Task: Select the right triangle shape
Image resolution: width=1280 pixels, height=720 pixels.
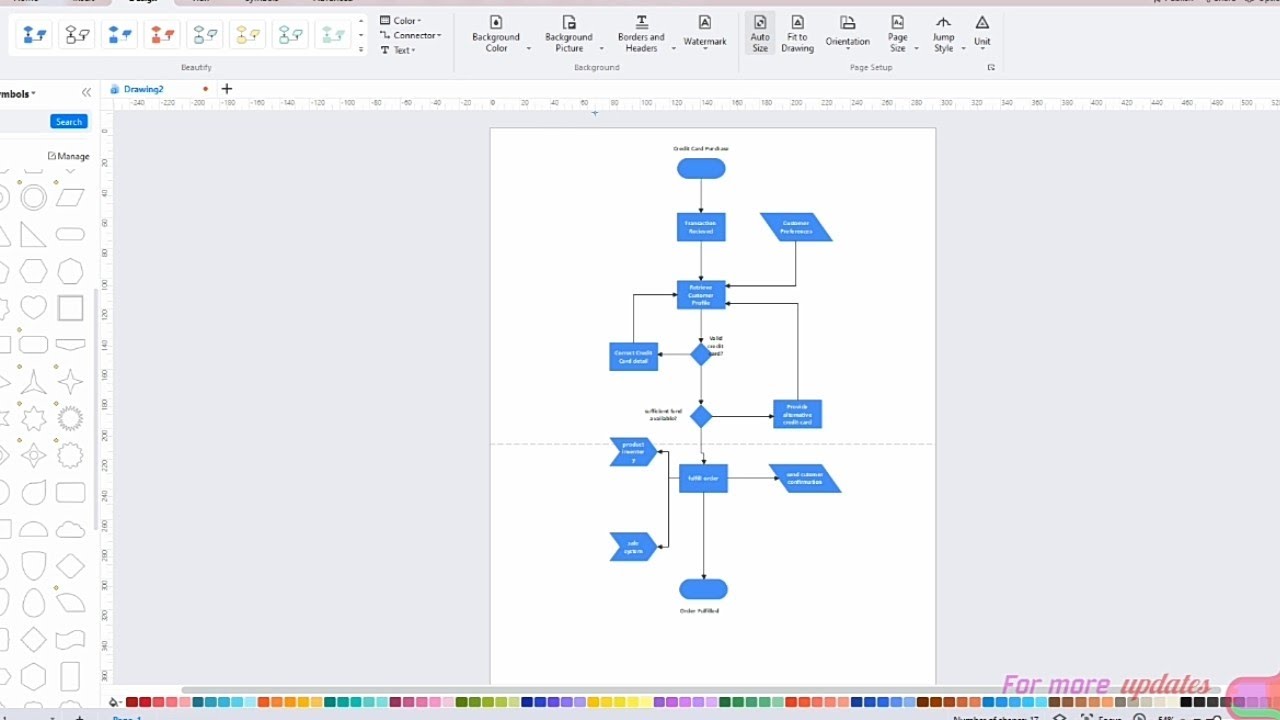Action: pyautogui.click(x=34, y=235)
